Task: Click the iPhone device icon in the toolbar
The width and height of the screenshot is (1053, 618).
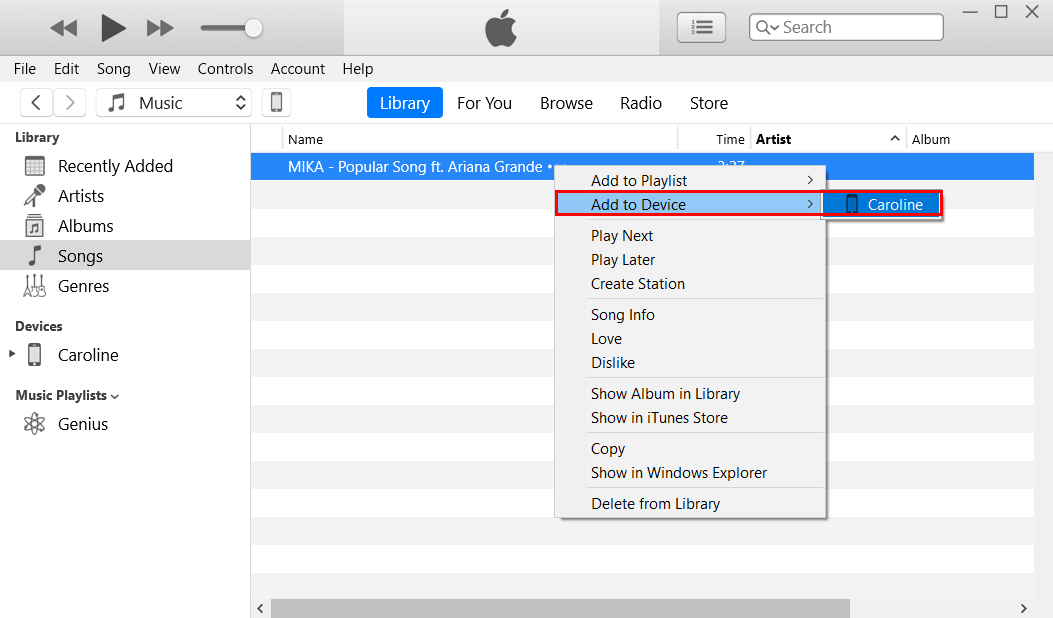Action: click(276, 102)
